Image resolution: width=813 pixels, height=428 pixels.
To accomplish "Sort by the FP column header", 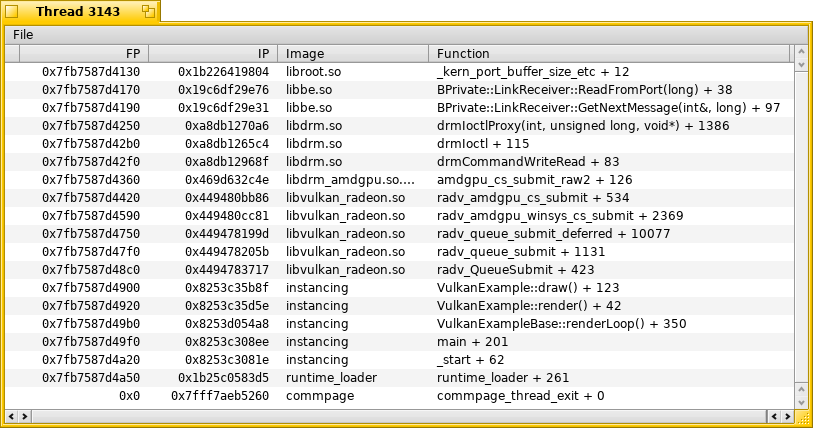I will point(84,54).
